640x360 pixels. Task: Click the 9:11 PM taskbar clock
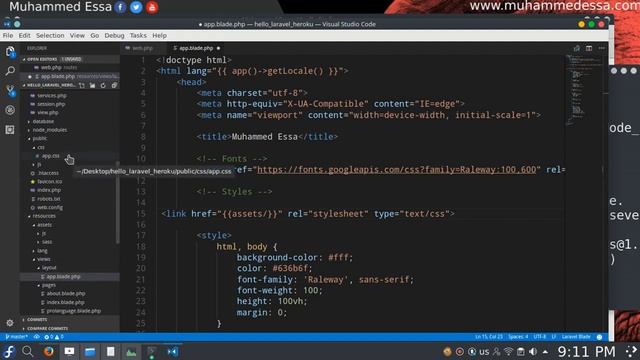586,351
